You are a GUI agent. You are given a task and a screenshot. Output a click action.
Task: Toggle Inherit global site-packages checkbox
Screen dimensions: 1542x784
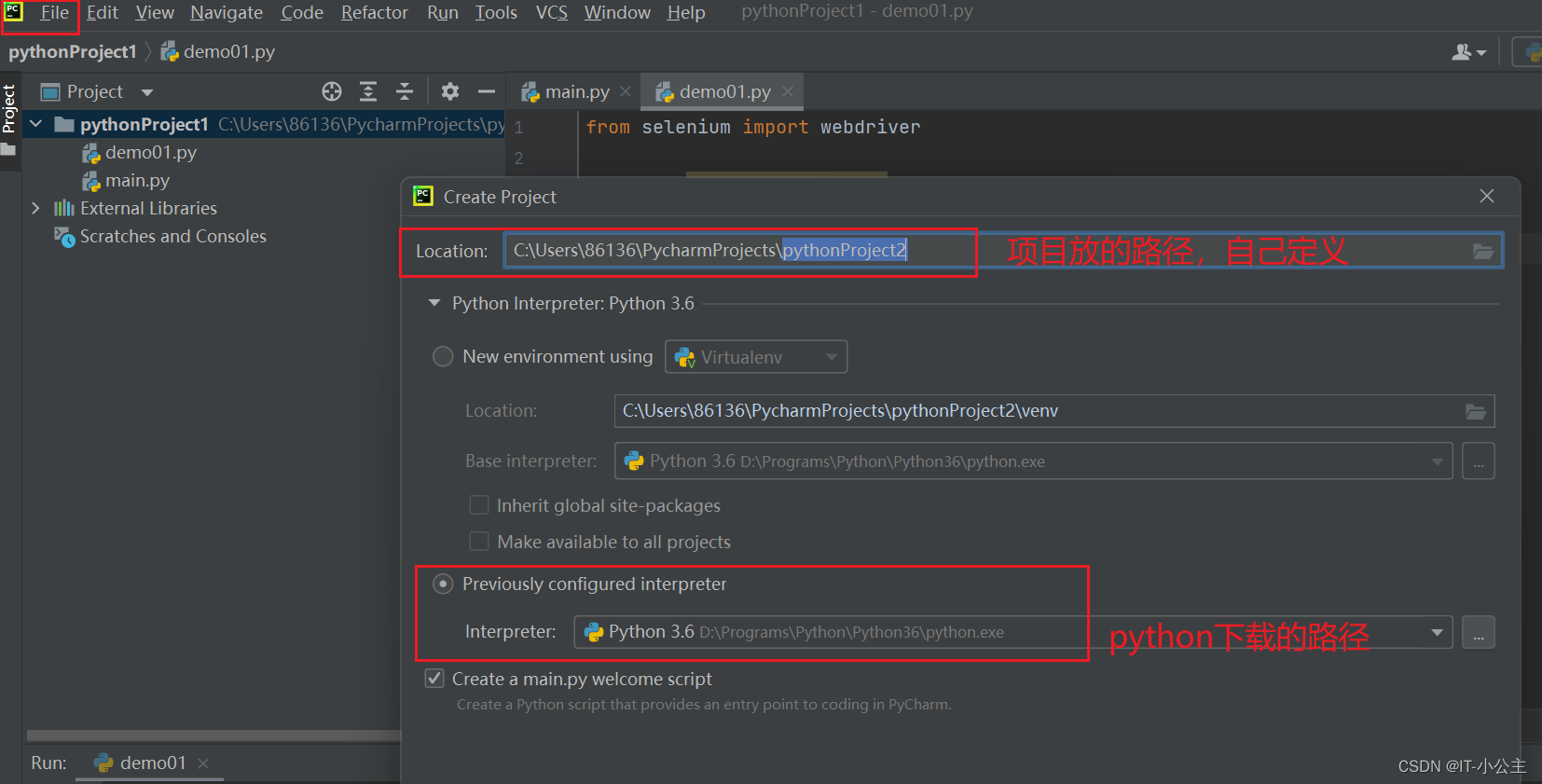[479, 505]
